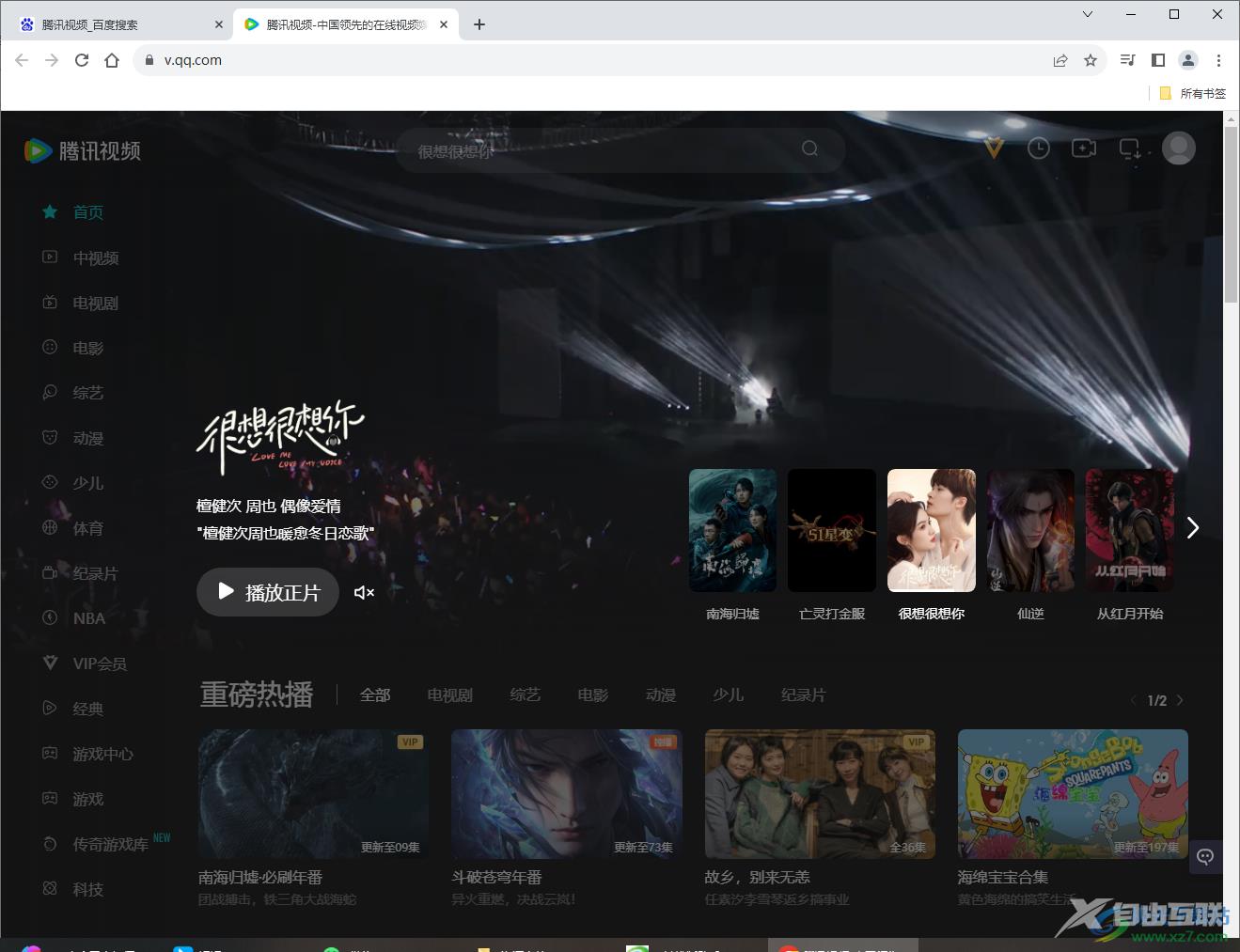Click the 科技 sidebar icon
This screenshot has height=952, width=1240.
[50, 888]
